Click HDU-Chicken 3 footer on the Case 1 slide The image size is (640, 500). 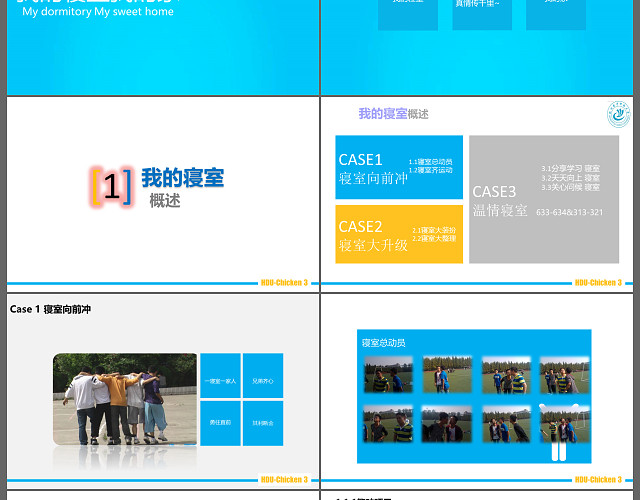[284, 479]
